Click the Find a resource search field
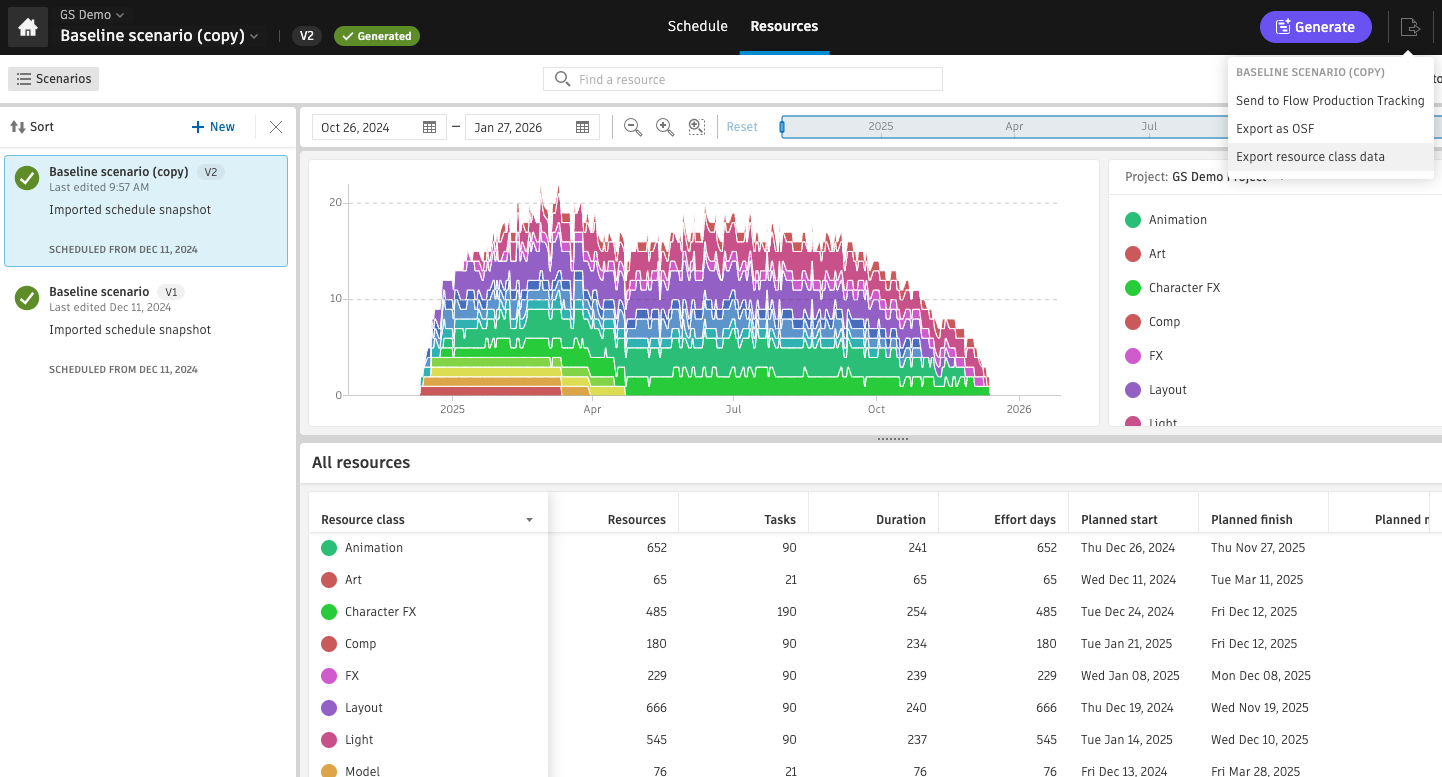The height and width of the screenshot is (777, 1442). [x=743, y=79]
